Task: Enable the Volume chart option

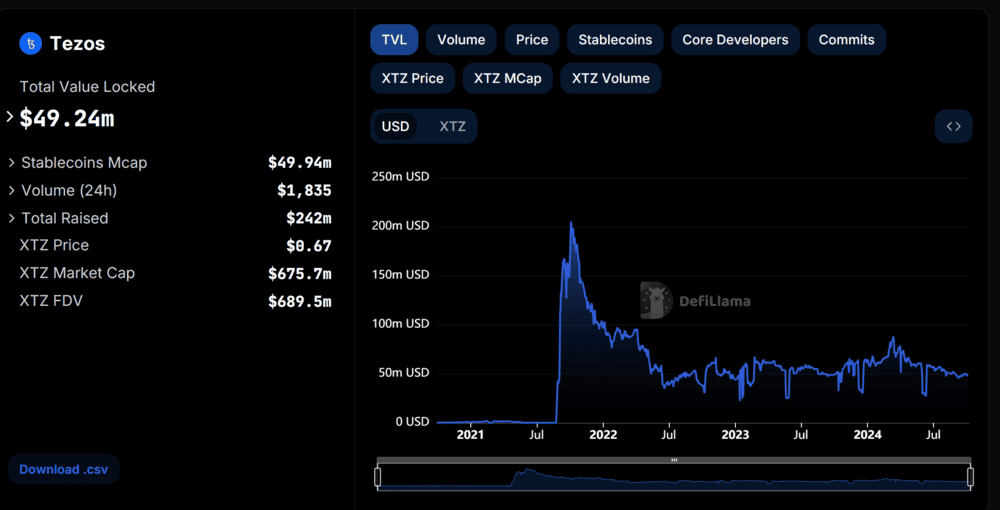Action: click(x=461, y=40)
